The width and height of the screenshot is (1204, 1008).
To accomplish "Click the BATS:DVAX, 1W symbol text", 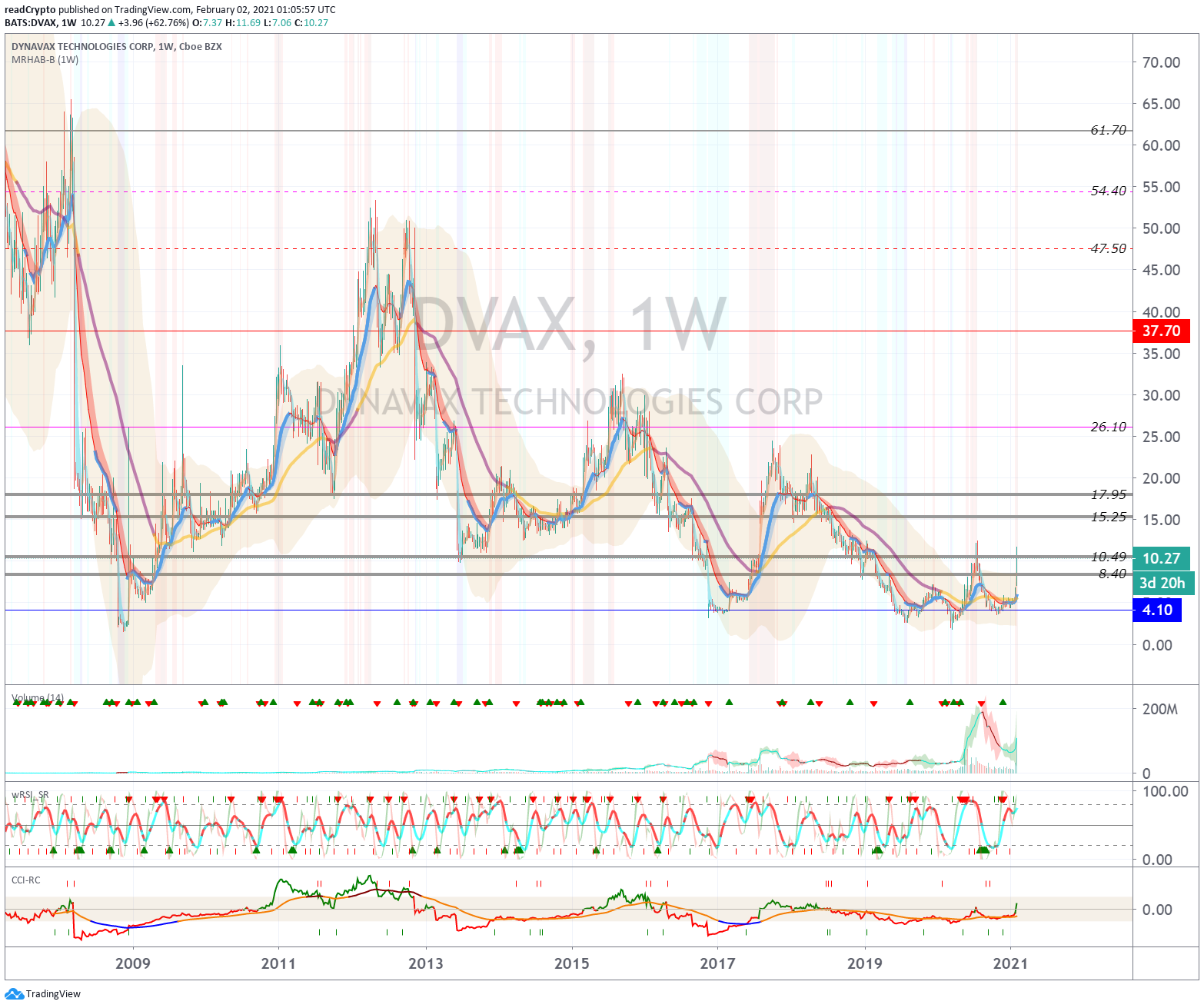I will click(x=41, y=22).
